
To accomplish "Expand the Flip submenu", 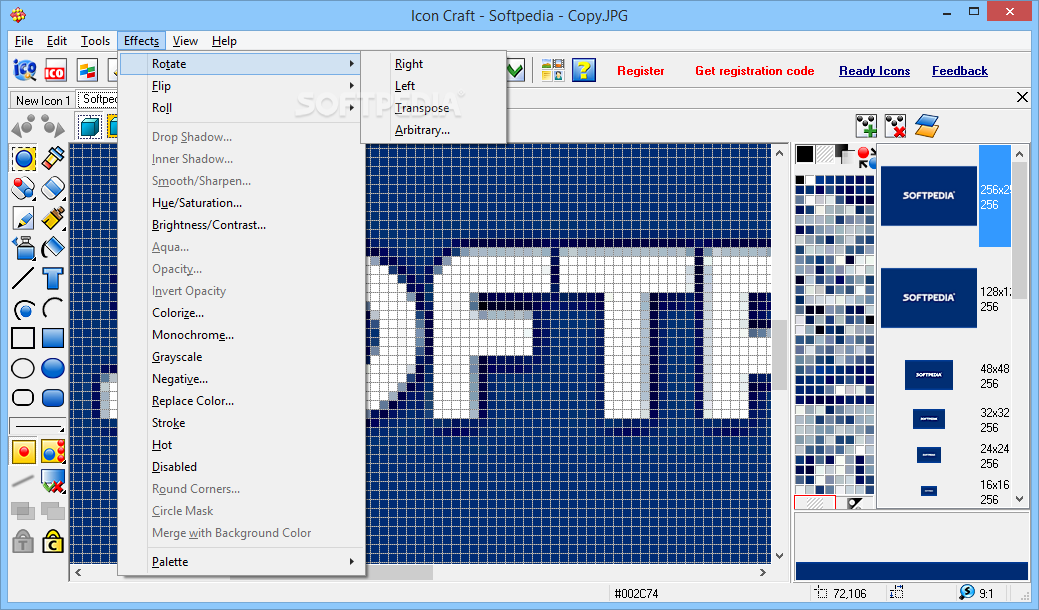I will (241, 86).
